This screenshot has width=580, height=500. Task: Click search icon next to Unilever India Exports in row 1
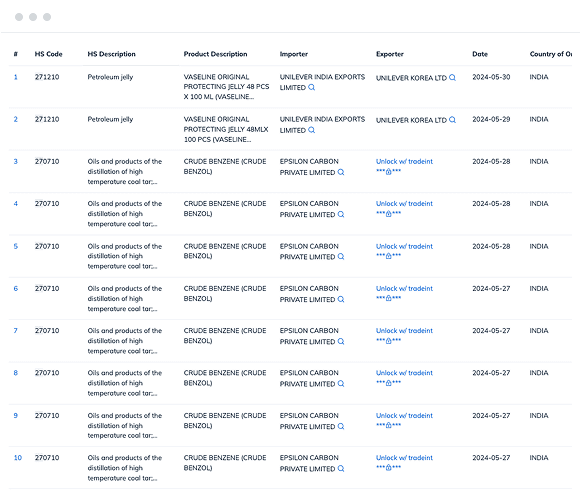tap(311, 87)
